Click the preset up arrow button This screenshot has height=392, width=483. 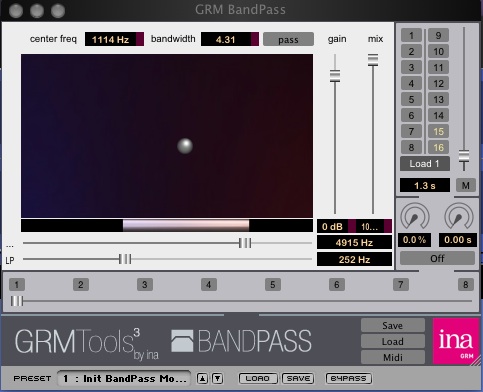202,378
